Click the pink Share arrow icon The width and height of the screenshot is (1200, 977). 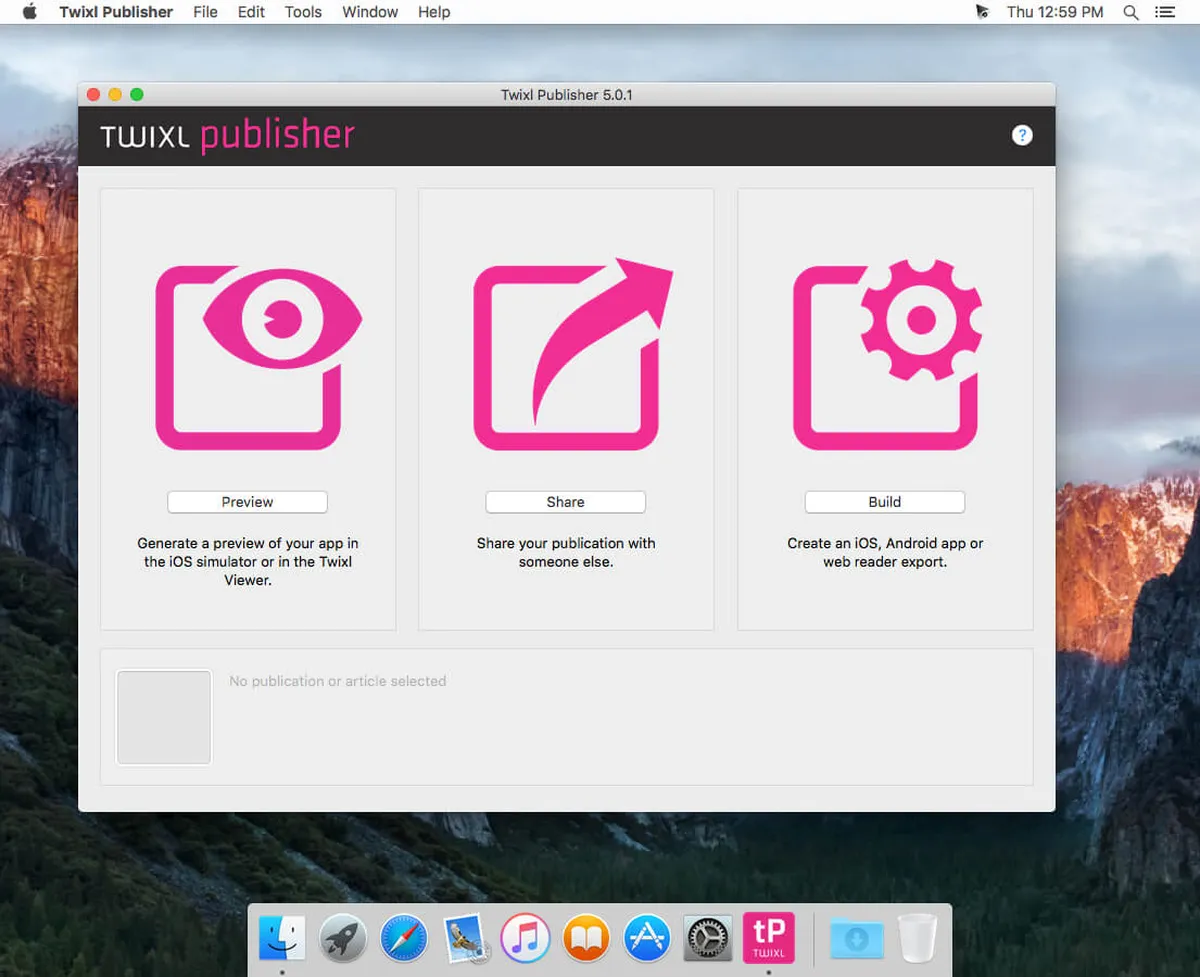pyautogui.click(x=570, y=357)
